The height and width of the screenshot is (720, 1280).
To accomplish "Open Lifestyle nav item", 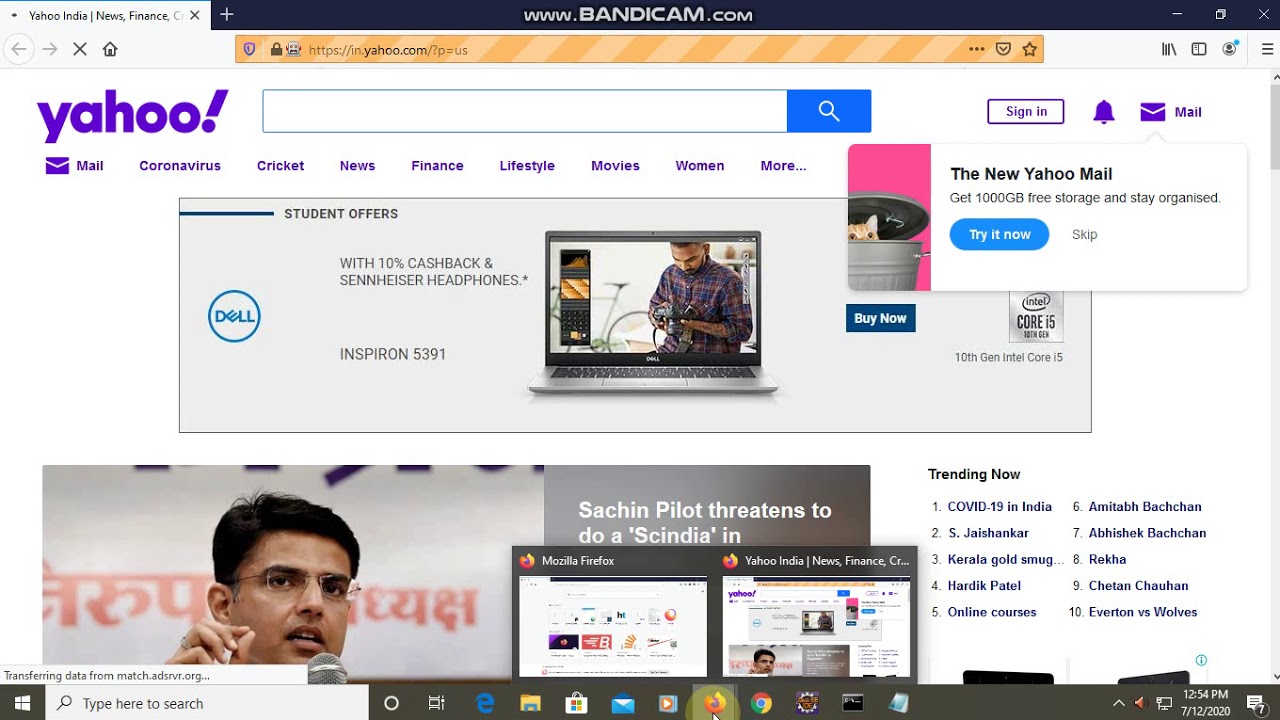I will pos(527,166).
